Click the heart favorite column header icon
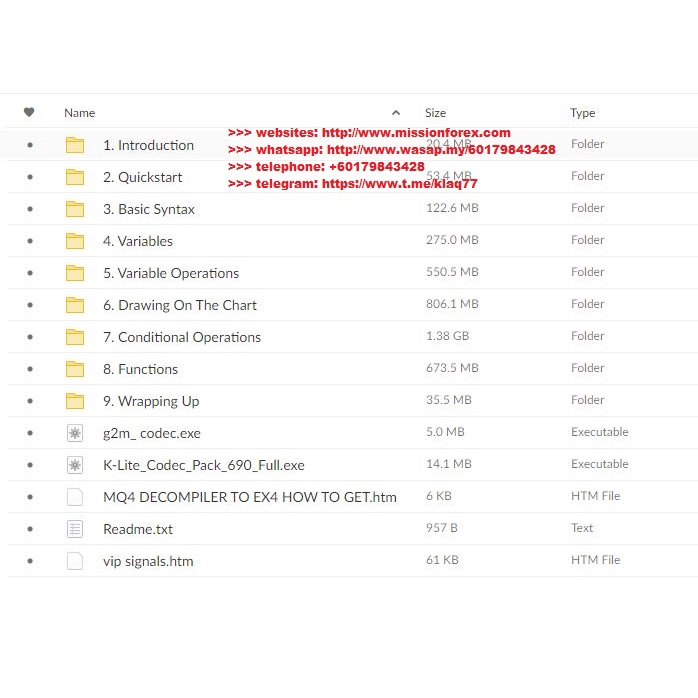Image resolution: width=698 pixels, height=698 pixels. [29, 113]
